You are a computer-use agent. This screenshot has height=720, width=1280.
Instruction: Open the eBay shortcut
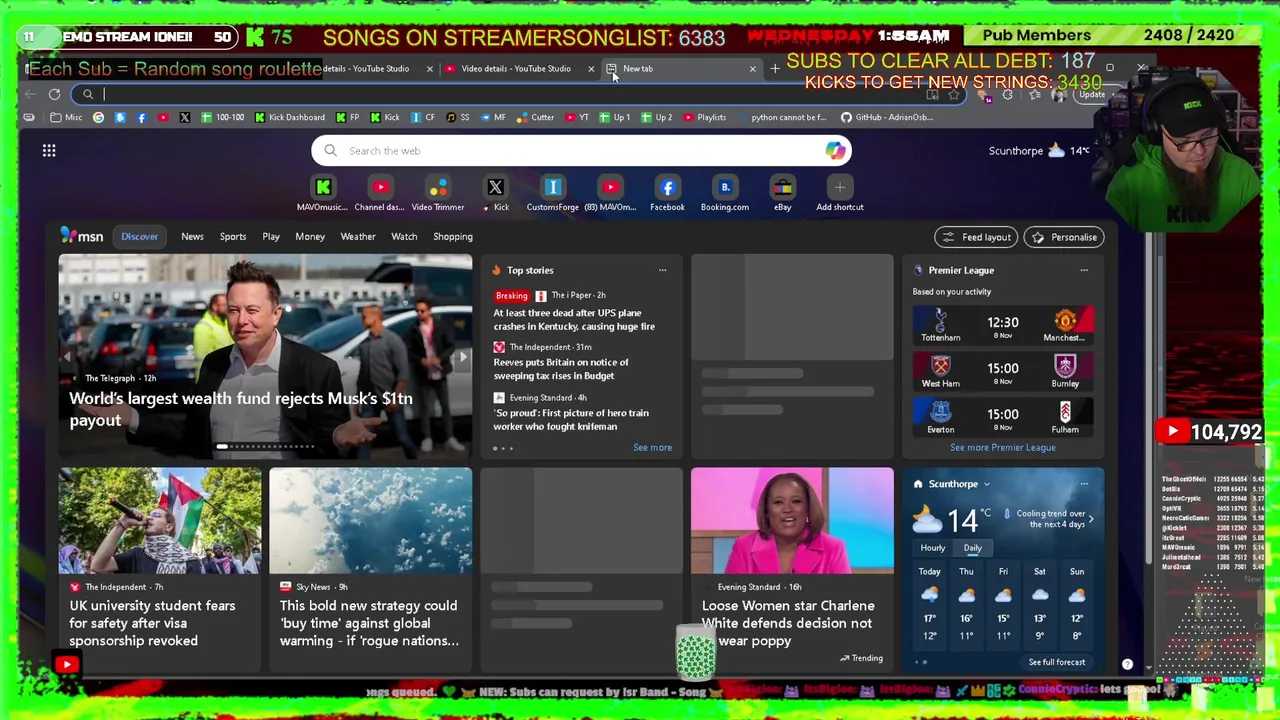[782, 194]
